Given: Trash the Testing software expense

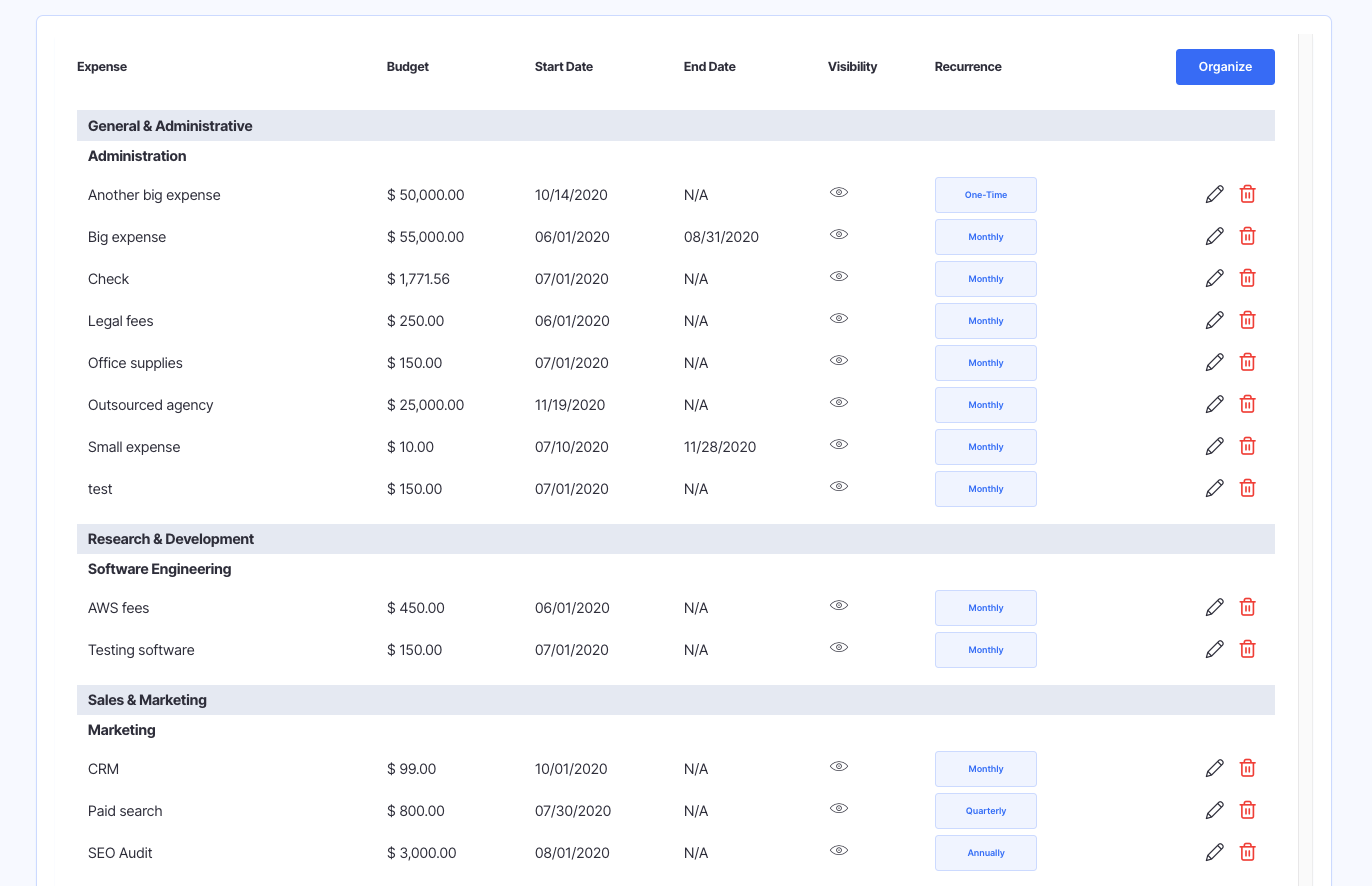Looking at the screenshot, I should point(1247,649).
